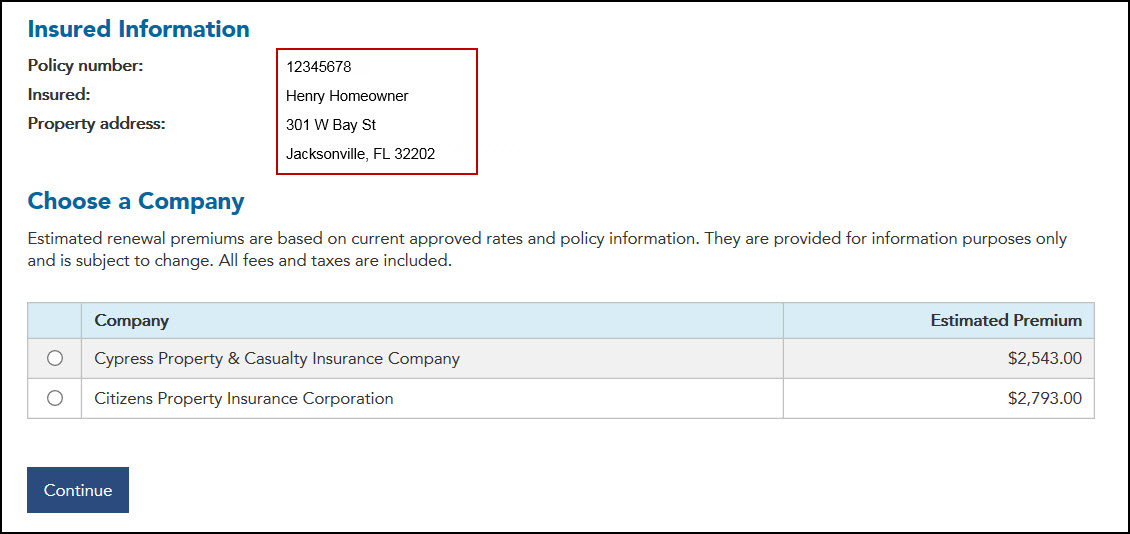This screenshot has width=1130, height=534.
Task: Select the Citizens Property Insurance radio button
Action: coord(55,398)
